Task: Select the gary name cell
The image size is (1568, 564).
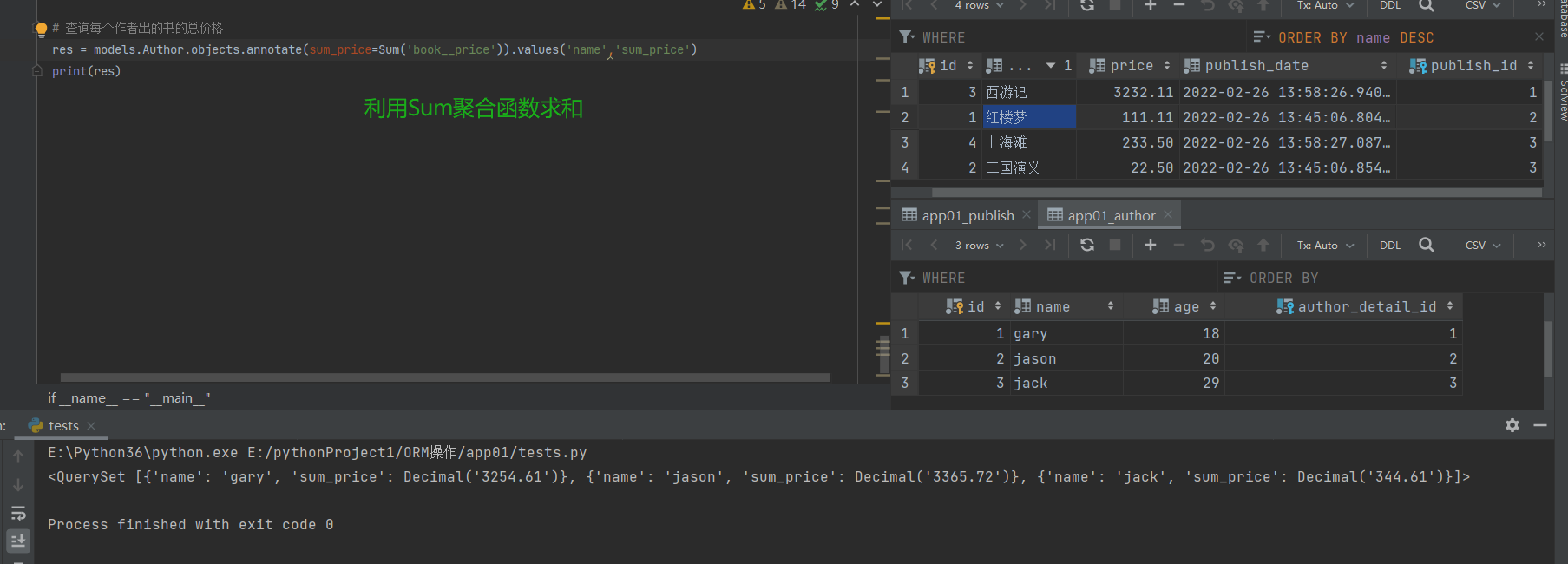Action: click(x=1065, y=333)
